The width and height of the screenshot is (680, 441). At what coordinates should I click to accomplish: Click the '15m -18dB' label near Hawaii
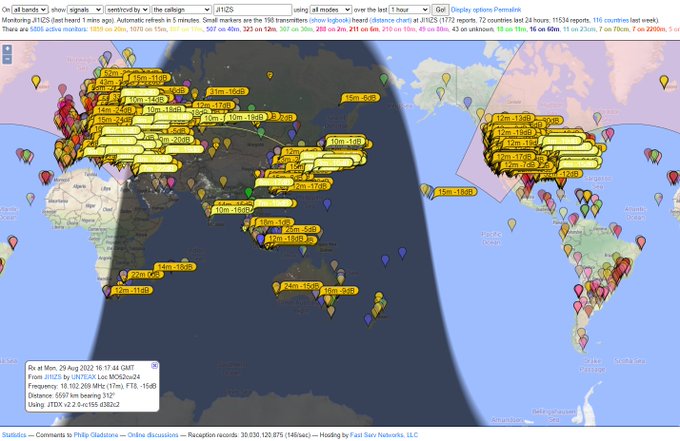tap(454, 192)
